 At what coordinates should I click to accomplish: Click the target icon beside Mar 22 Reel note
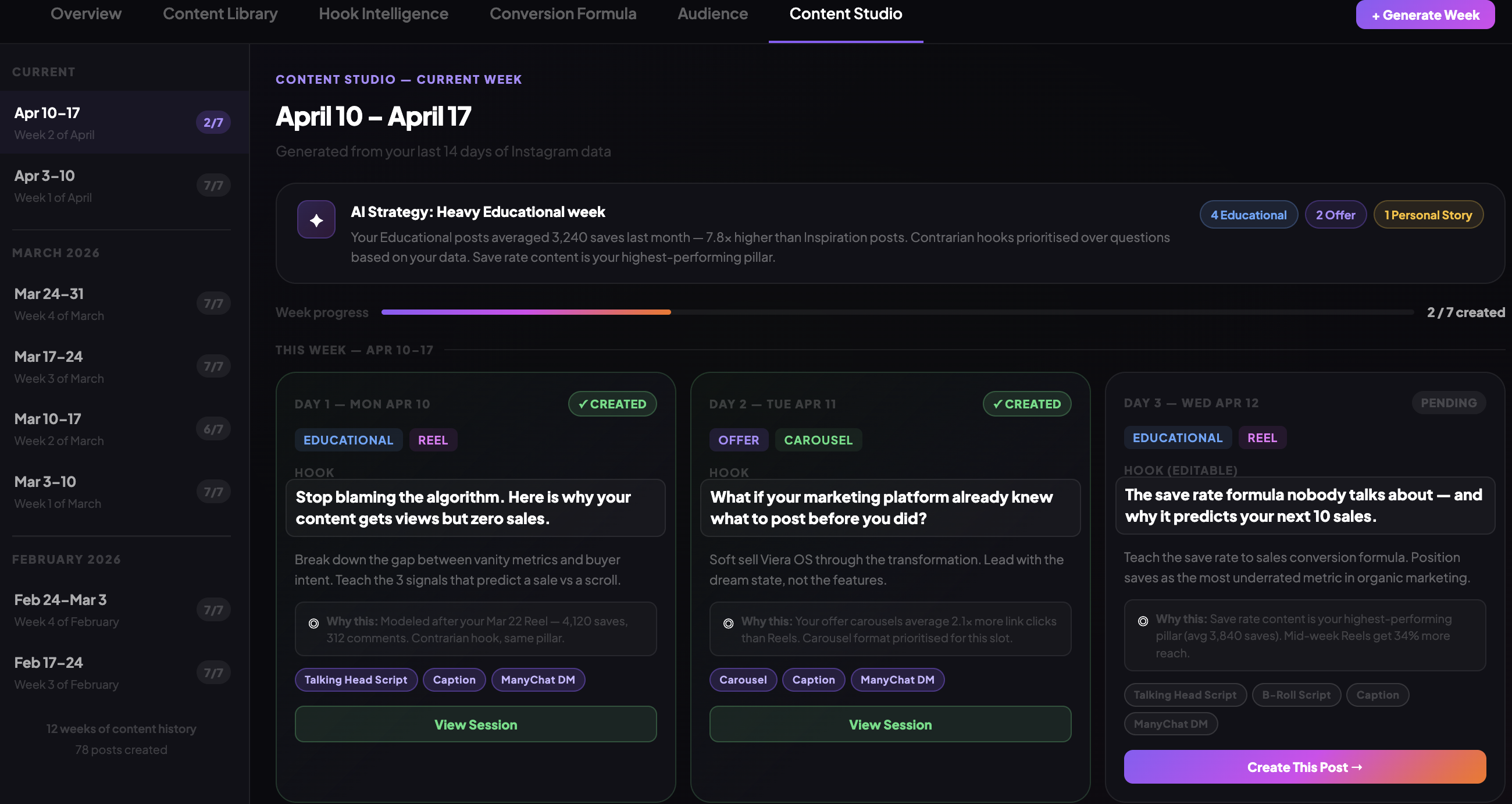(x=313, y=623)
